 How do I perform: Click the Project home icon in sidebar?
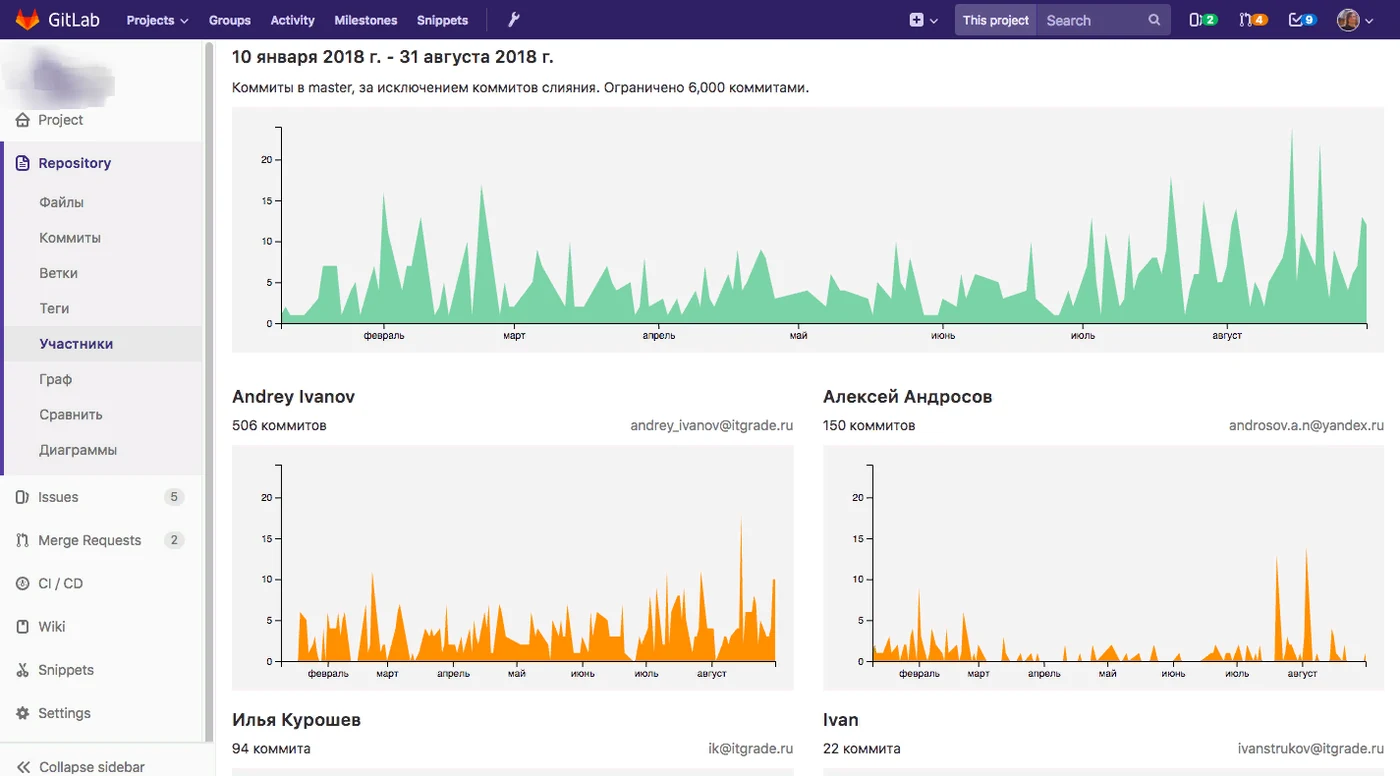click(x=23, y=120)
